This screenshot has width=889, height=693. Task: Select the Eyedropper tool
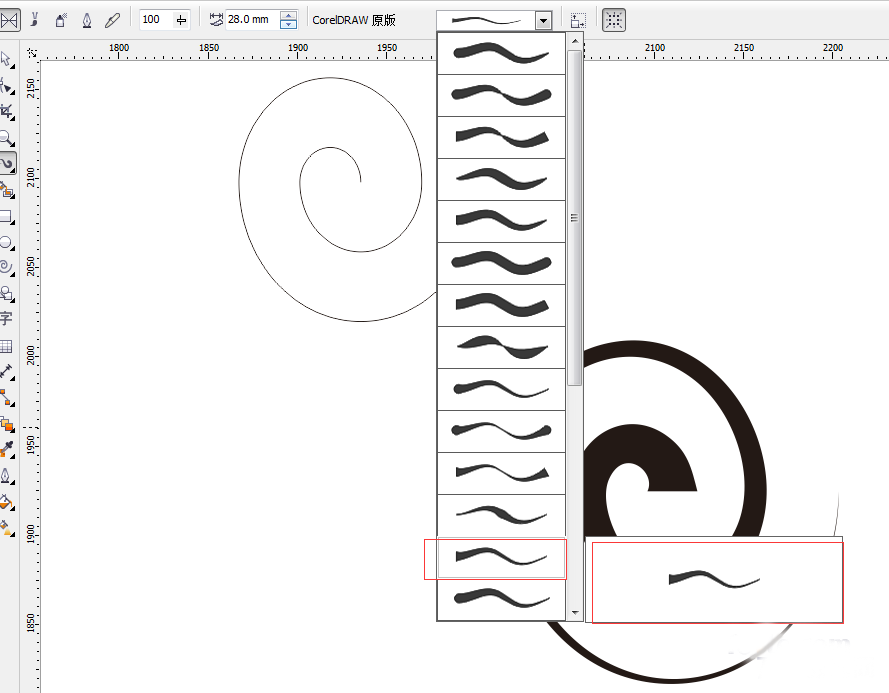click(x=7, y=449)
